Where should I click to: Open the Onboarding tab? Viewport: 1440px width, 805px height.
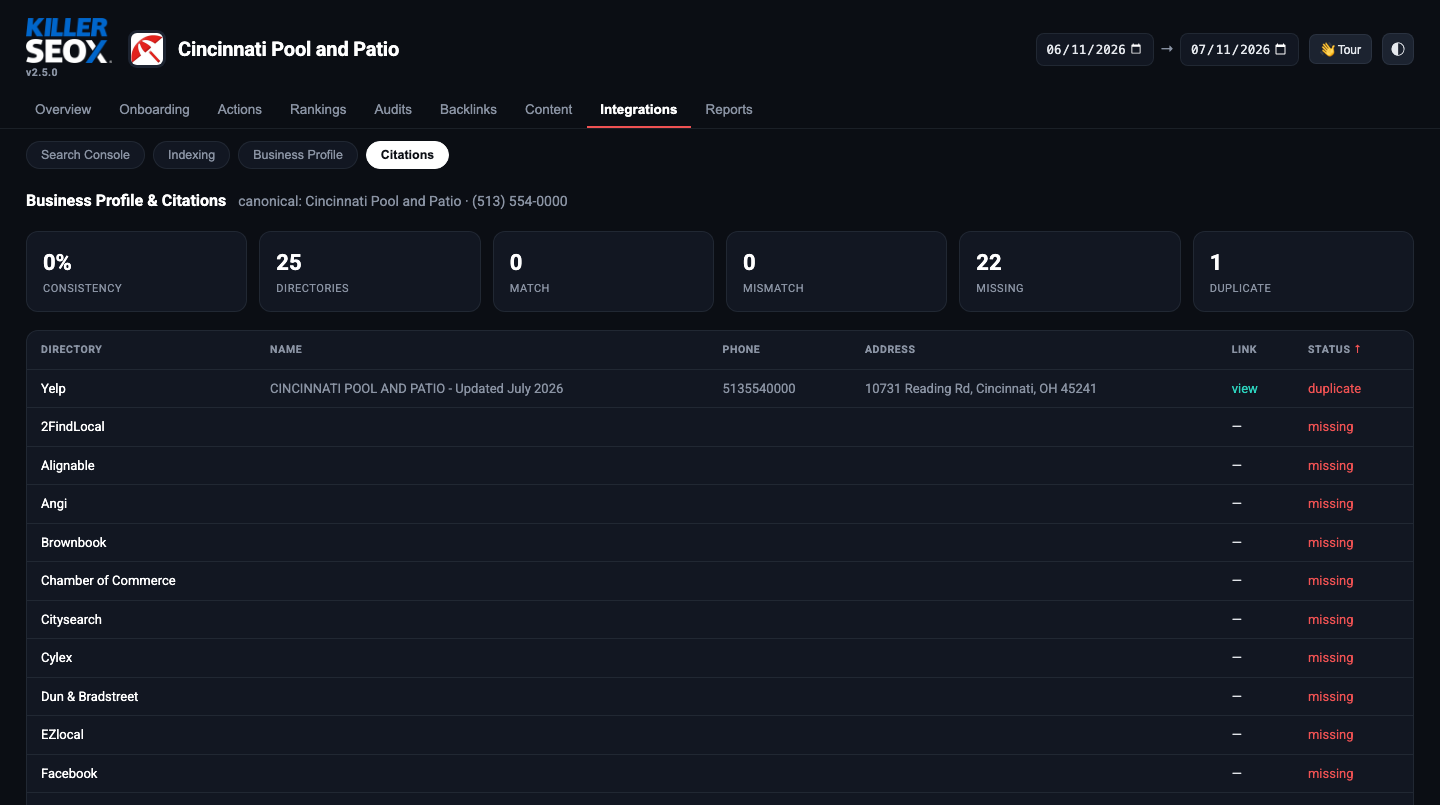click(154, 109)
